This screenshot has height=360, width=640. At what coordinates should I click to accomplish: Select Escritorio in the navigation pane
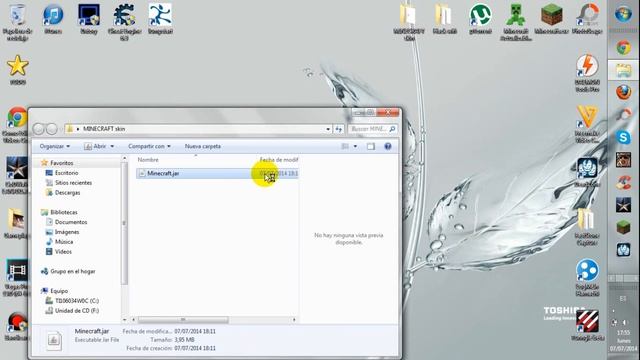click(66, 173)
